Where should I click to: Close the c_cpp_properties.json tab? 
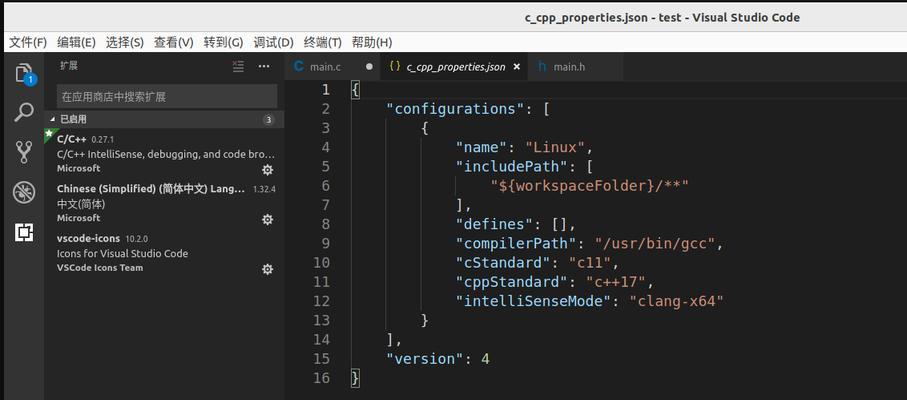click(x=517, y=67)
